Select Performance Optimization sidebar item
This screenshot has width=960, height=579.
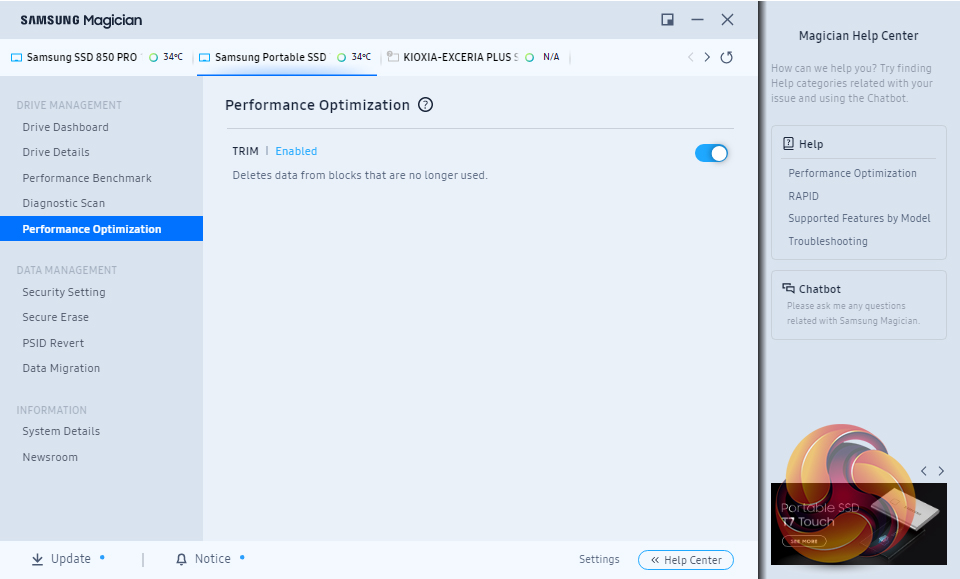pyautogui.click(x=102, y=228)
